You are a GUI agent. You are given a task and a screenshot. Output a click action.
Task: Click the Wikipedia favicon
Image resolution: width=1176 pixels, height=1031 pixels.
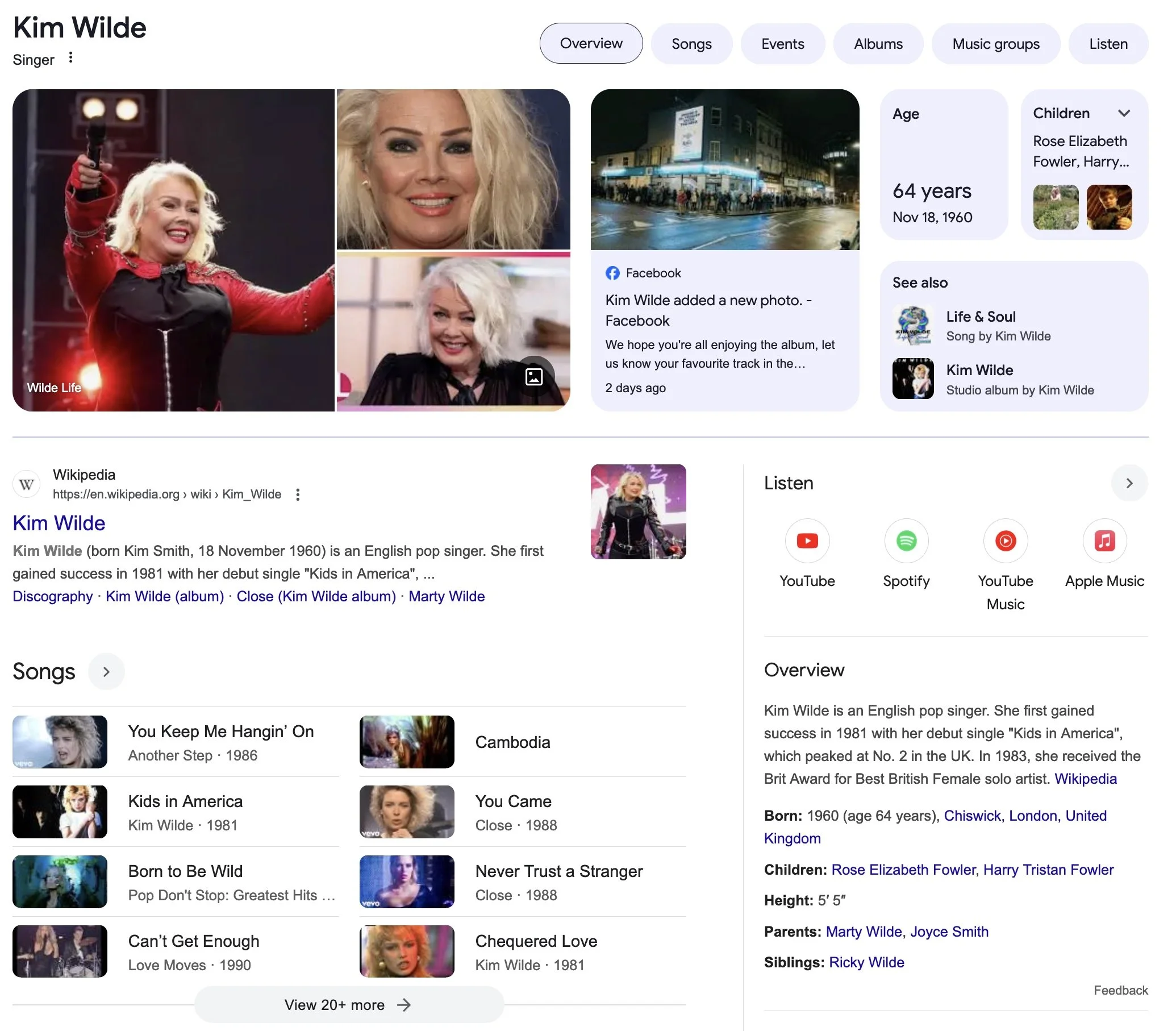(x=27, y=484)
